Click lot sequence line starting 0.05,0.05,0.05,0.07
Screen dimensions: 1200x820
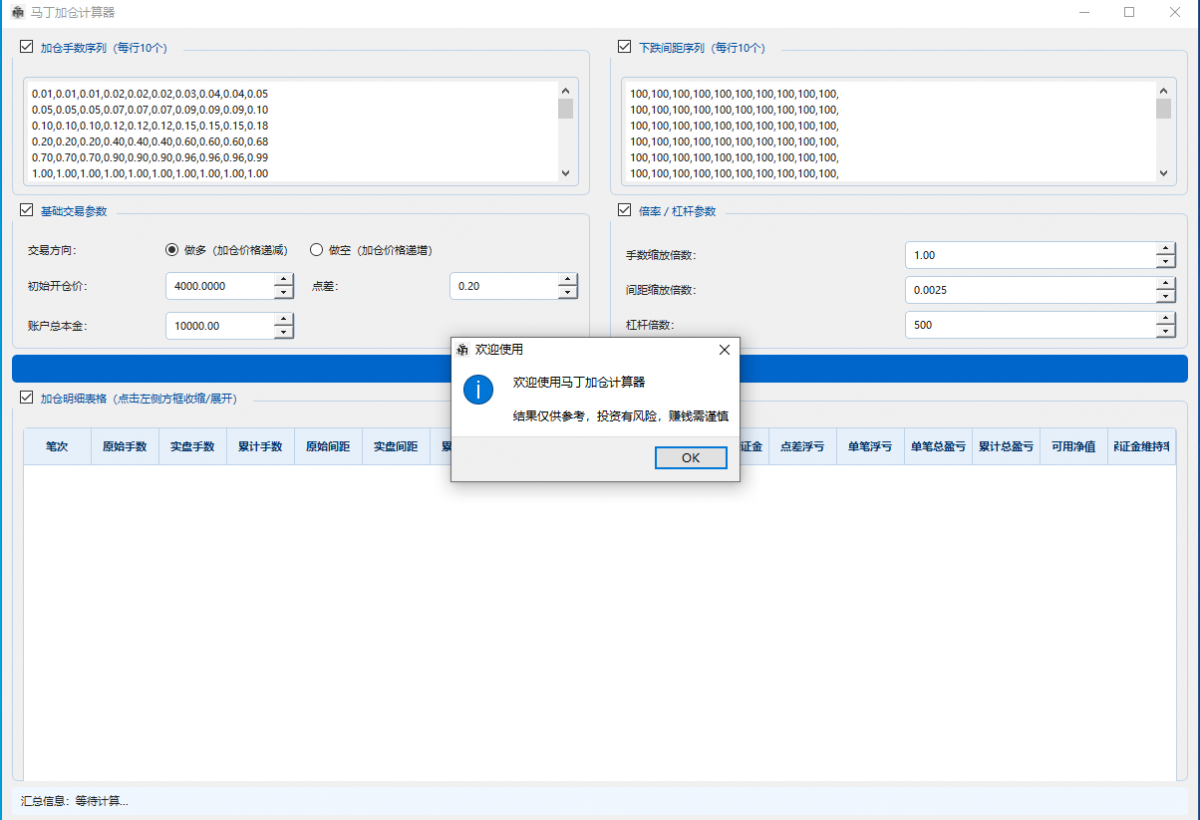150,110
